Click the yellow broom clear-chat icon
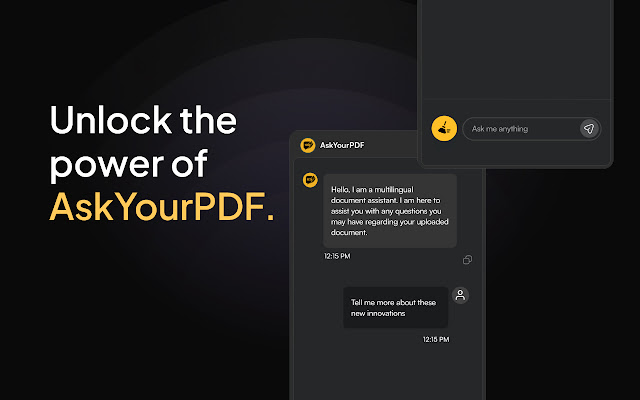This screenshot has width=640, height=400. [443, 128]
